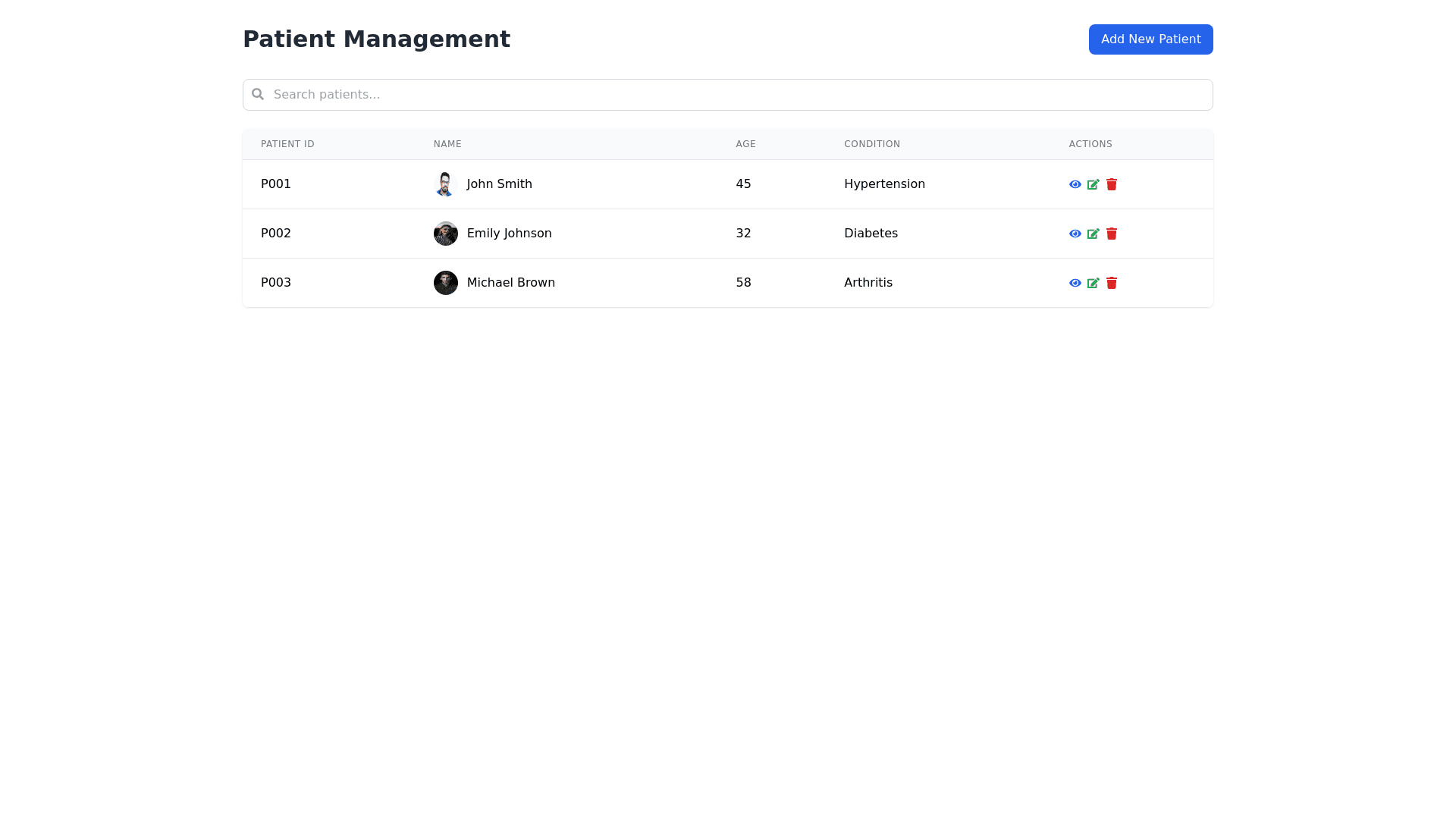Click the search magnifier icon
Viewport: 1456px width, 819px height.
[258, 94]
